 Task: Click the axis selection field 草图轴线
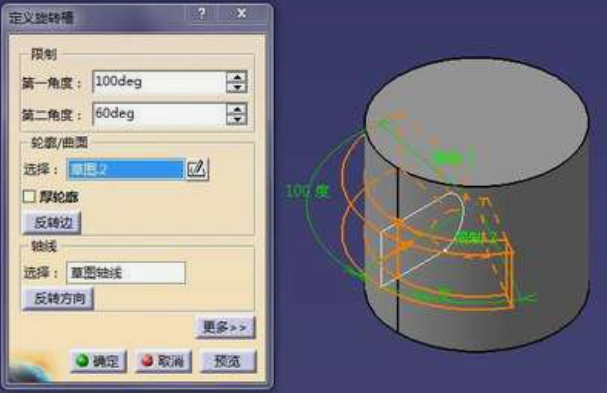tap(126, 273)
